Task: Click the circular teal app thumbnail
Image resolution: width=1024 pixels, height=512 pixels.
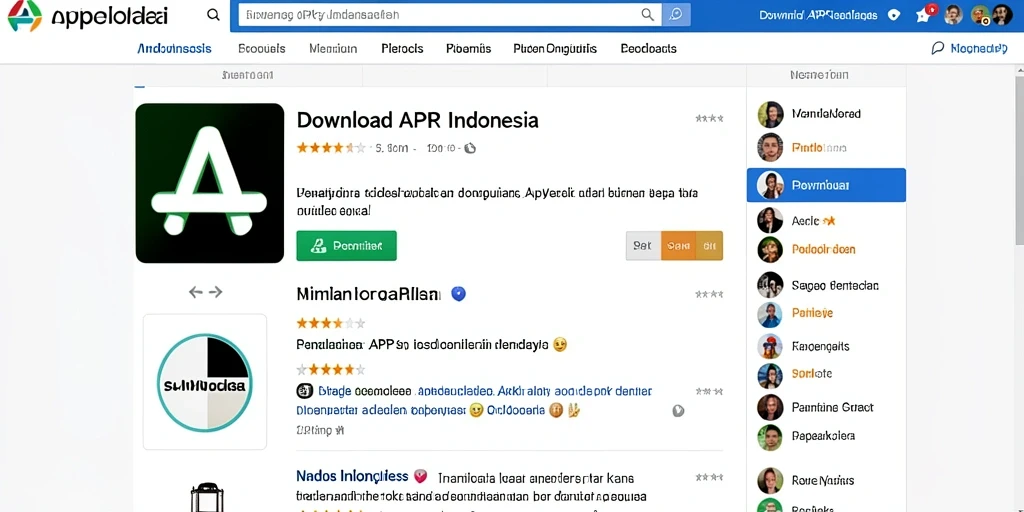Action: click(x=205, y=382)
